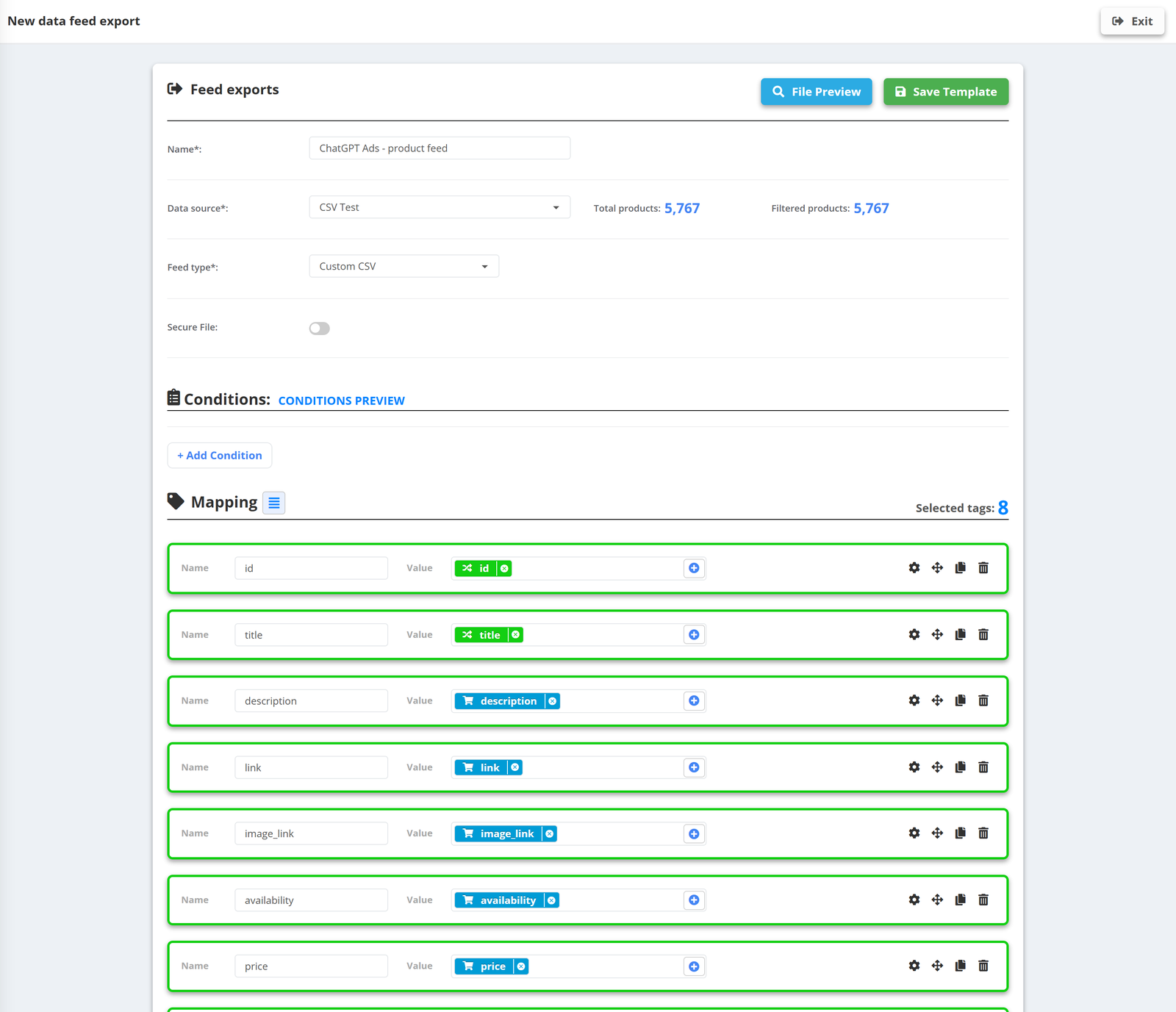Click the Filtered products count

click(871, 208)
